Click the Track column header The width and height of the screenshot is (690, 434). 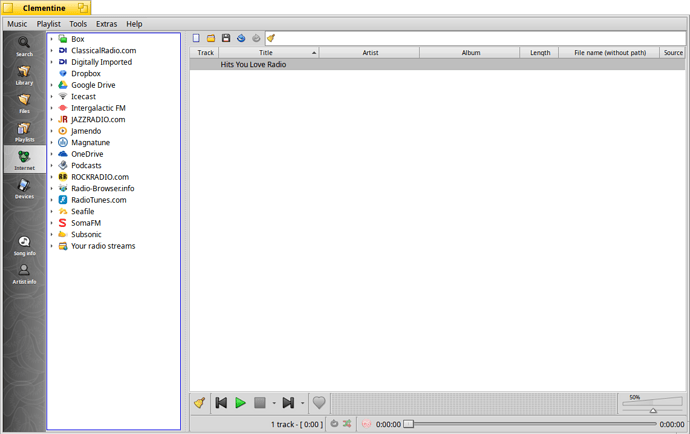[205, 52]
